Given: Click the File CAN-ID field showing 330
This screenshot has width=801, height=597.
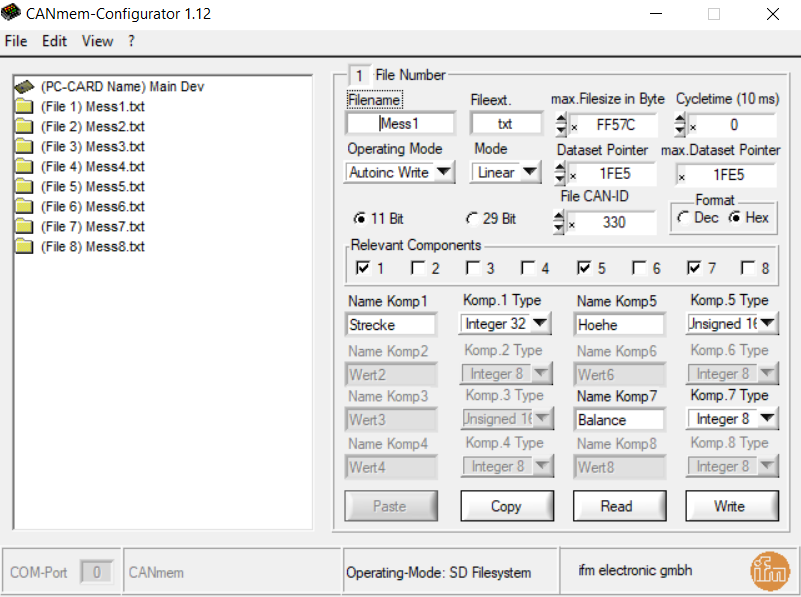Looking at the screenshot, I should click(x=610, y=223).
